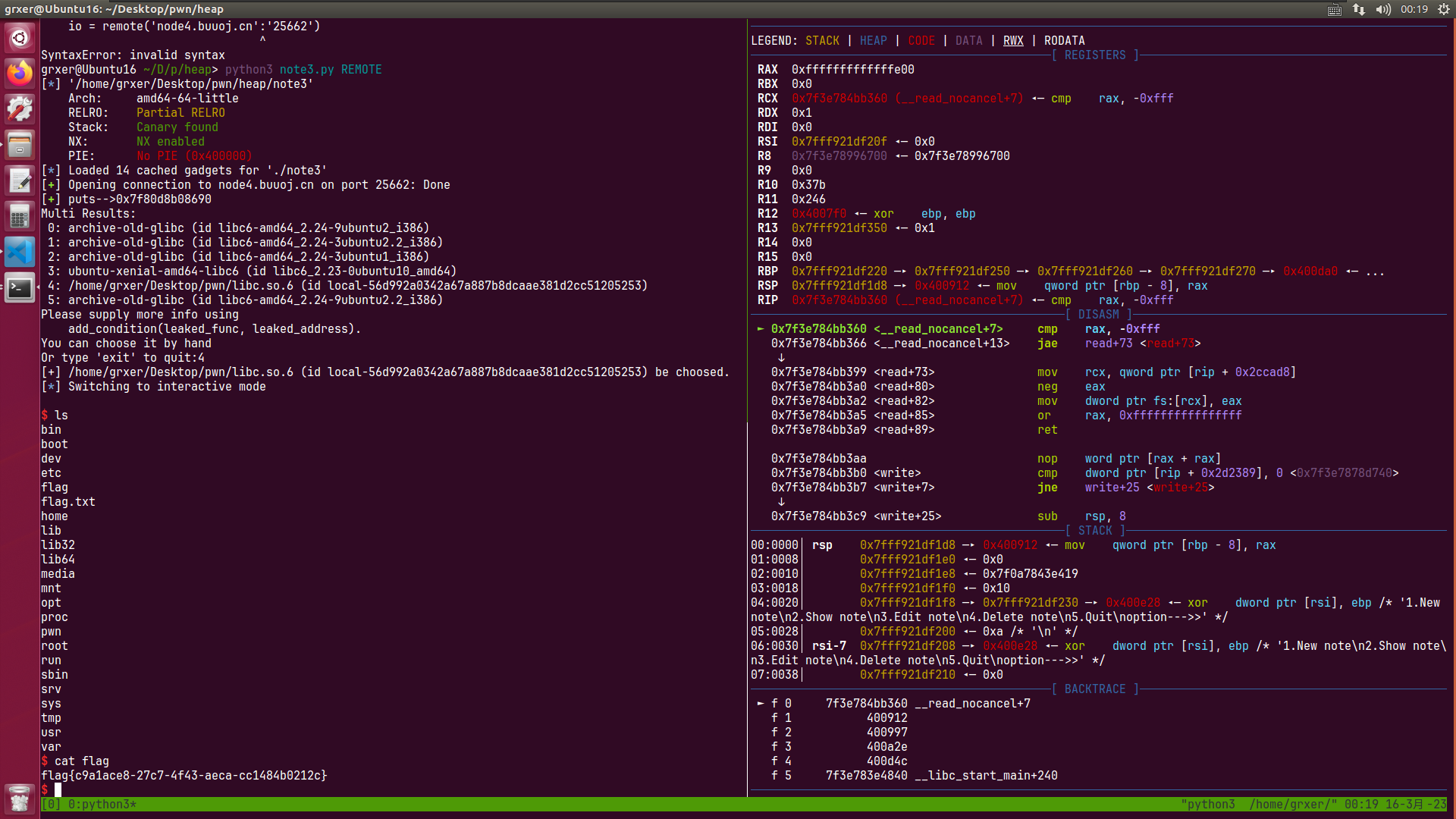Click the shell prompt cursor at bottom
The height and width of the screenshot is (819, 1456).
point(58,790)
